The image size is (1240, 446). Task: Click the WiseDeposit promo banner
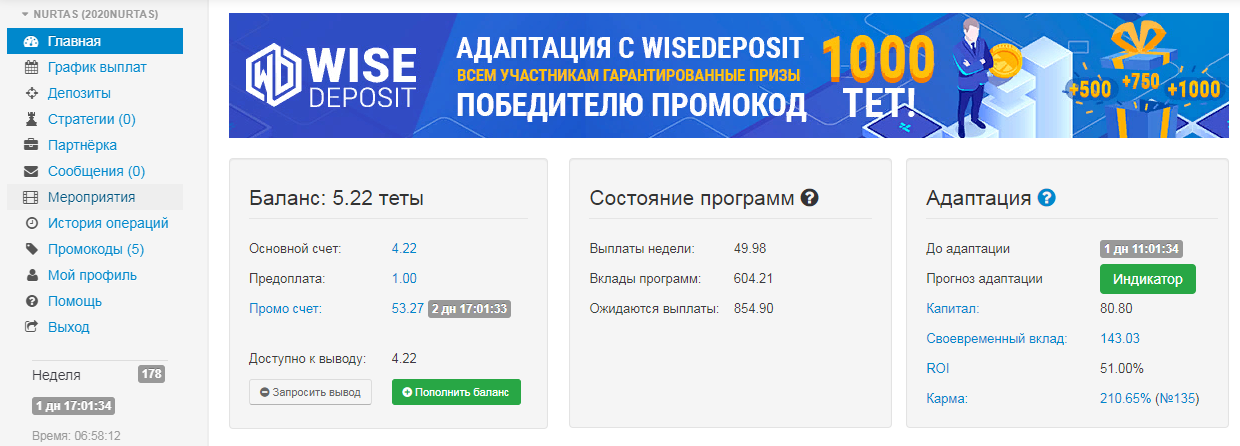(x=728, y=75)
